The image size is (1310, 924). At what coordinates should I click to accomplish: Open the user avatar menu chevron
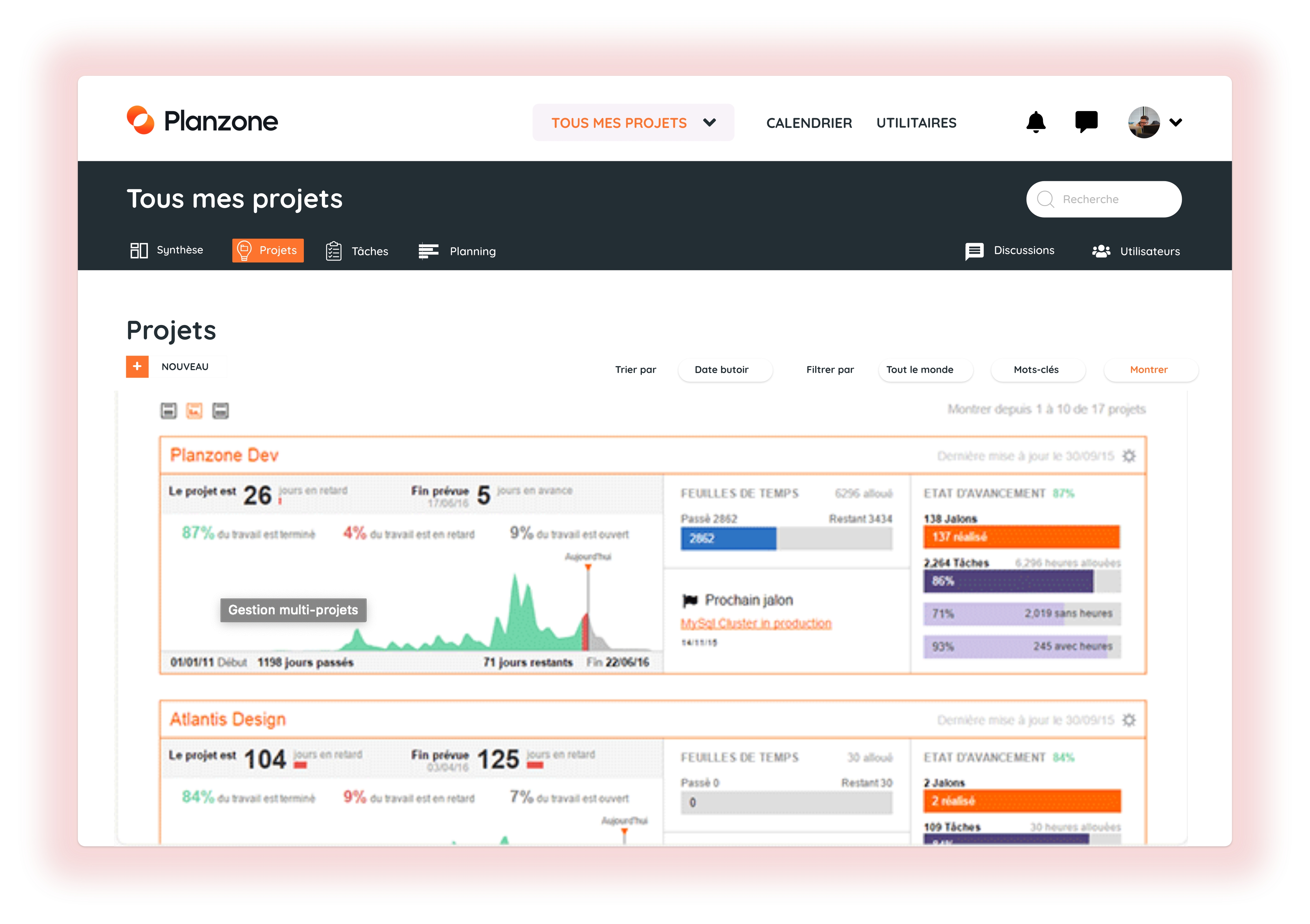click(1175, 122)
